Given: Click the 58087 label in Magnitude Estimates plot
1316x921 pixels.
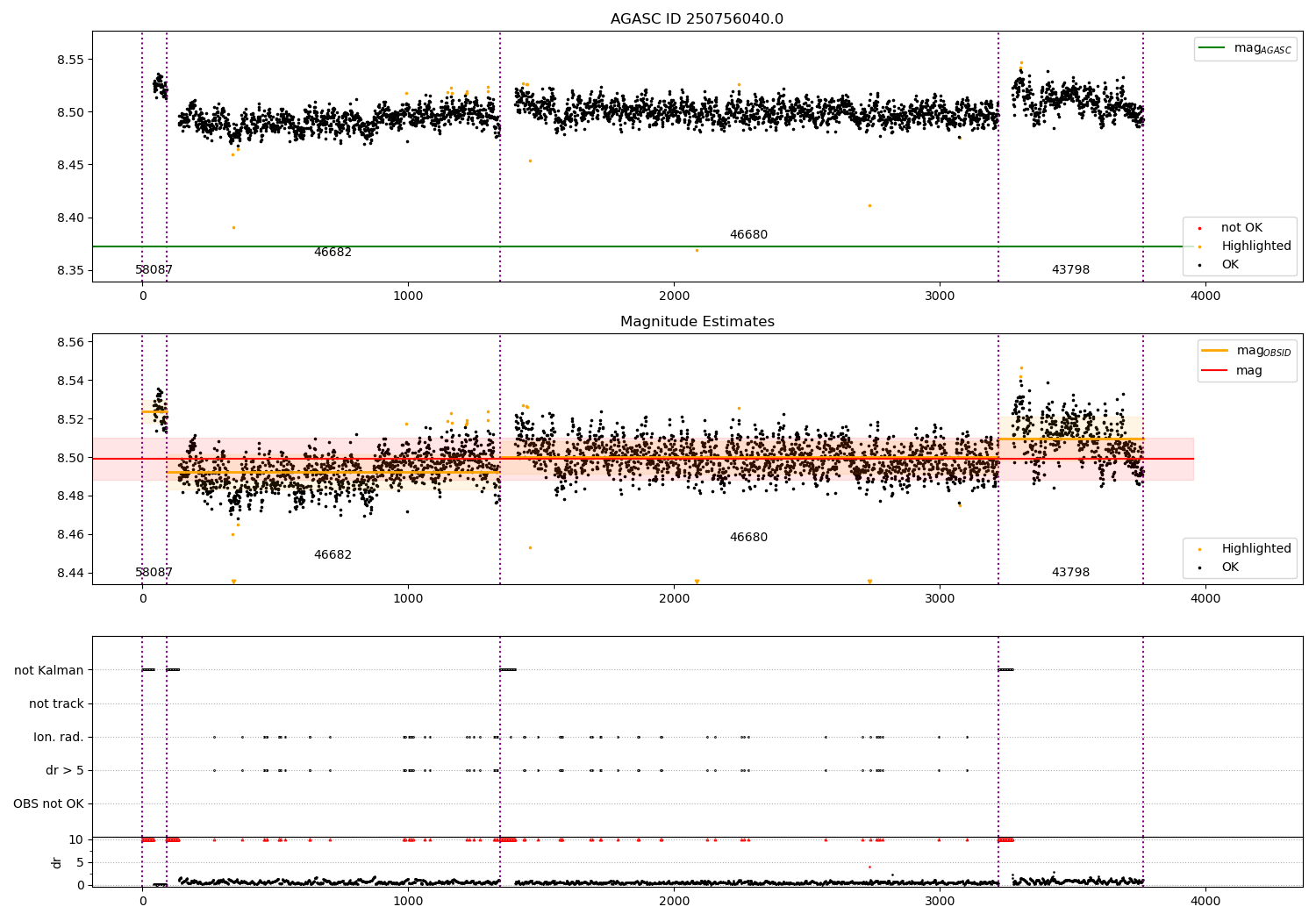Looking at the screenshot, I should [154, 573].
